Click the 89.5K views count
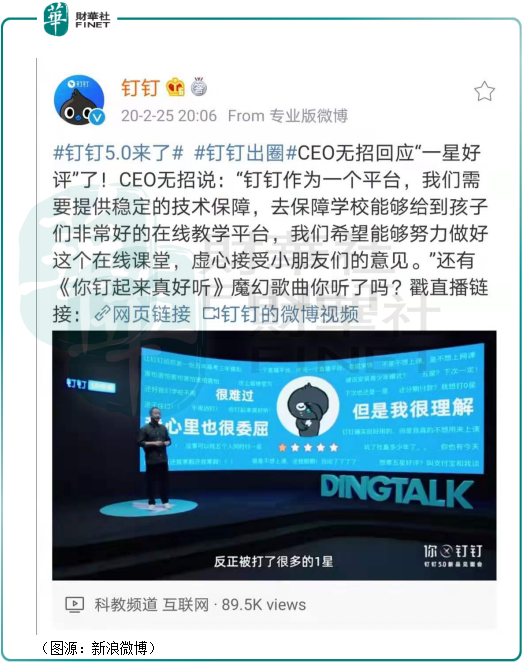The height and width of the screenshot is (663, 523). [x=263, y=605]
